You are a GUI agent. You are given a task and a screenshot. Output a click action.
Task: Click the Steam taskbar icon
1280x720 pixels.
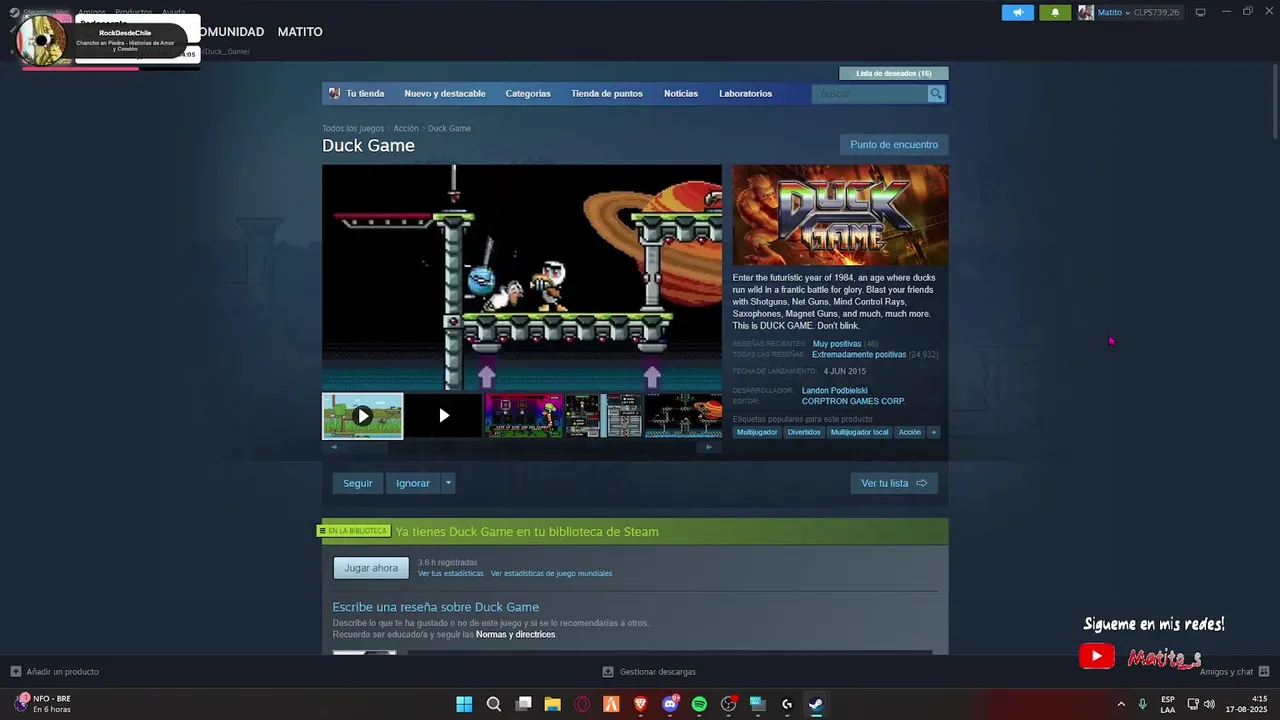[816, 704]
